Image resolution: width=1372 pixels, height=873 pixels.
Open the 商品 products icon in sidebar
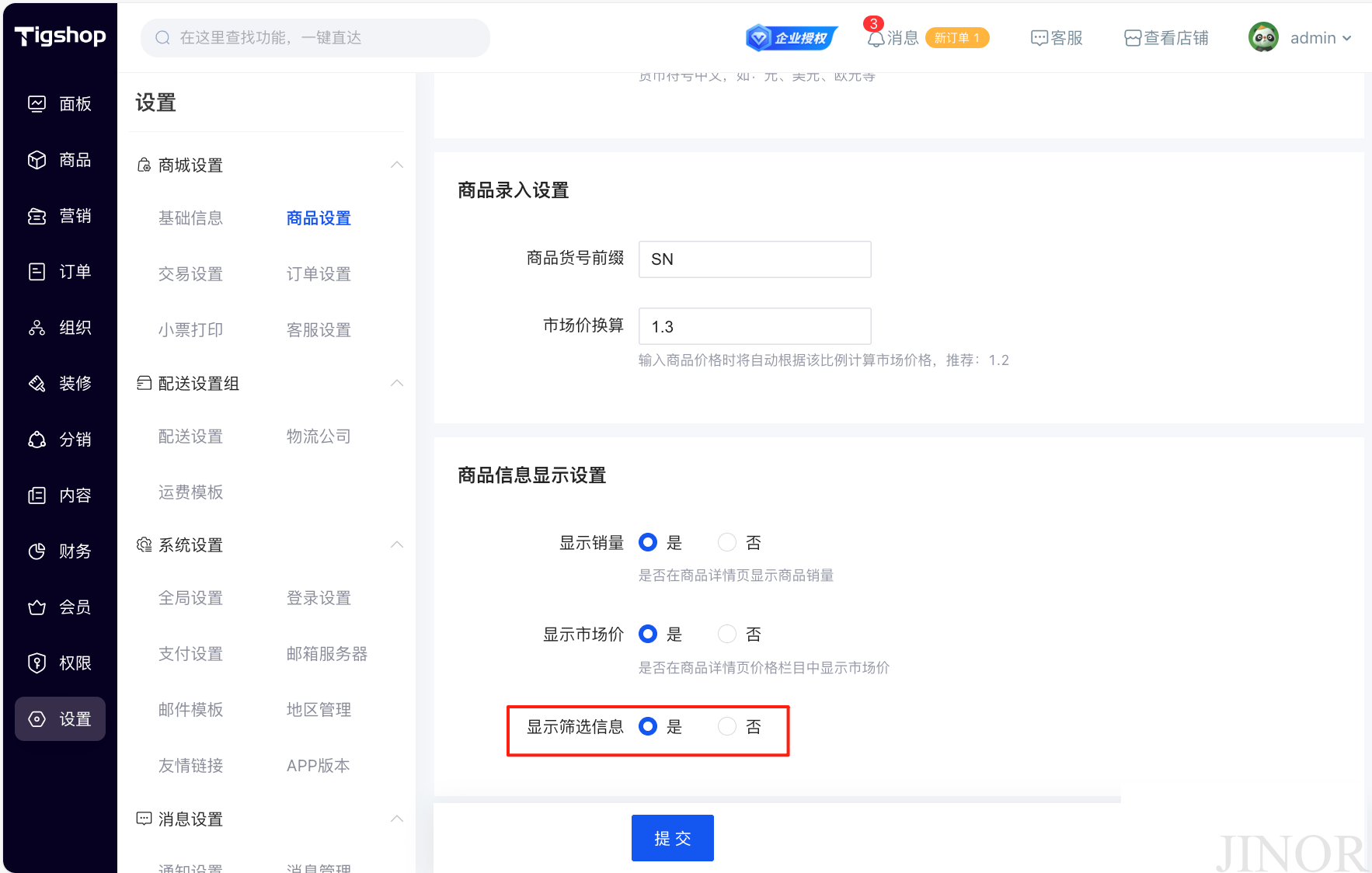(x=37, y=160)
